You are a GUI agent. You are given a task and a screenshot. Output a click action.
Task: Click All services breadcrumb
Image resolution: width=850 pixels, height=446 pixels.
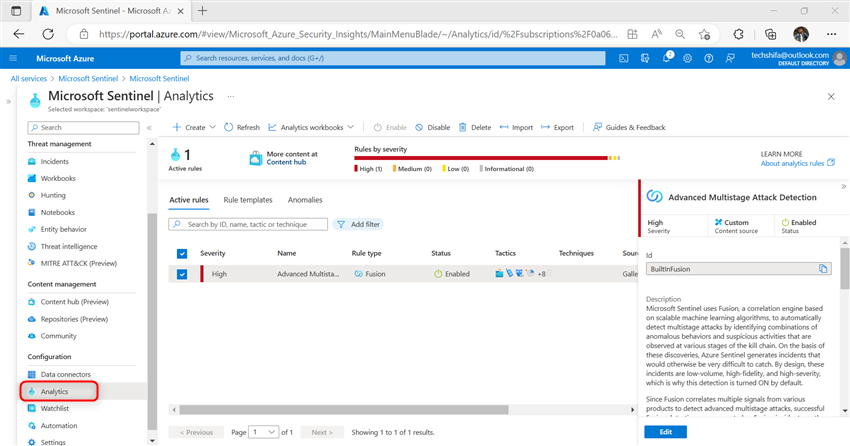click(29, 79)
